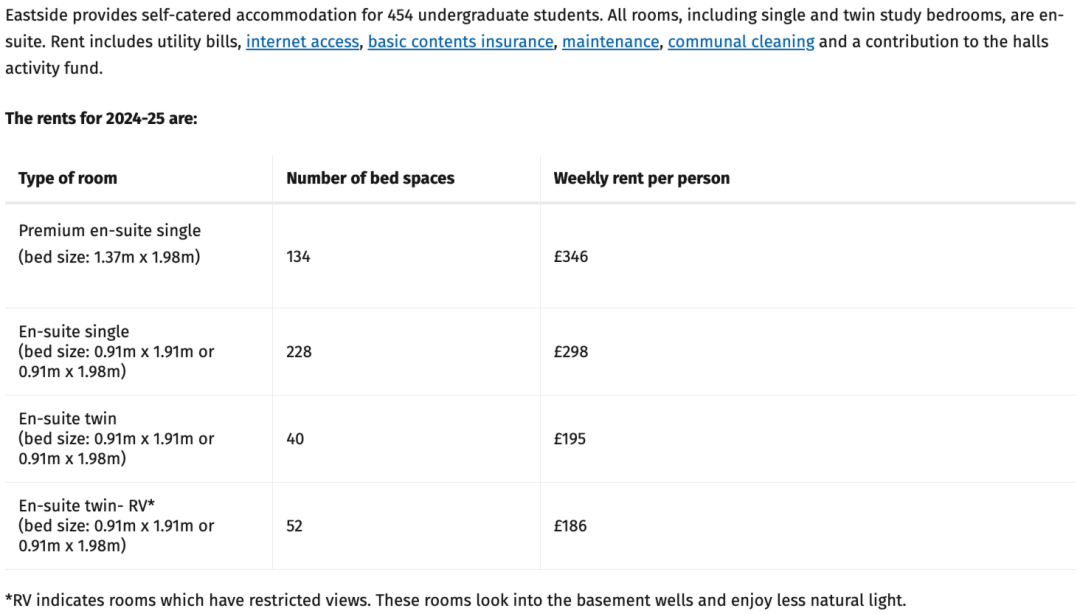
Task: Click the rents for 2024-25 heading
Action: point(101,119)
